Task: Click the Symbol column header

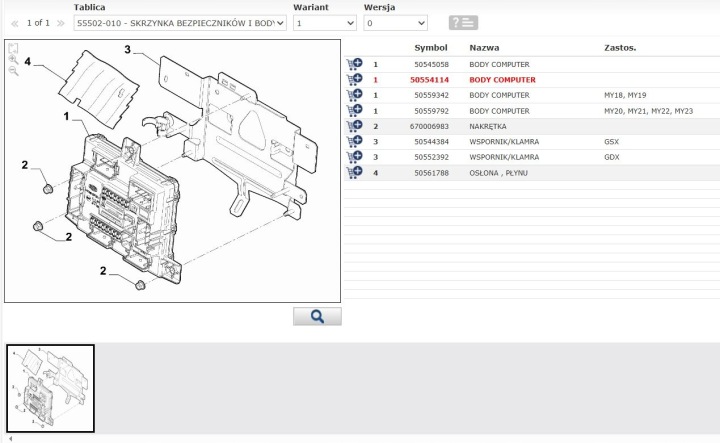Action: pyautogui.click(x=431, y=48)
